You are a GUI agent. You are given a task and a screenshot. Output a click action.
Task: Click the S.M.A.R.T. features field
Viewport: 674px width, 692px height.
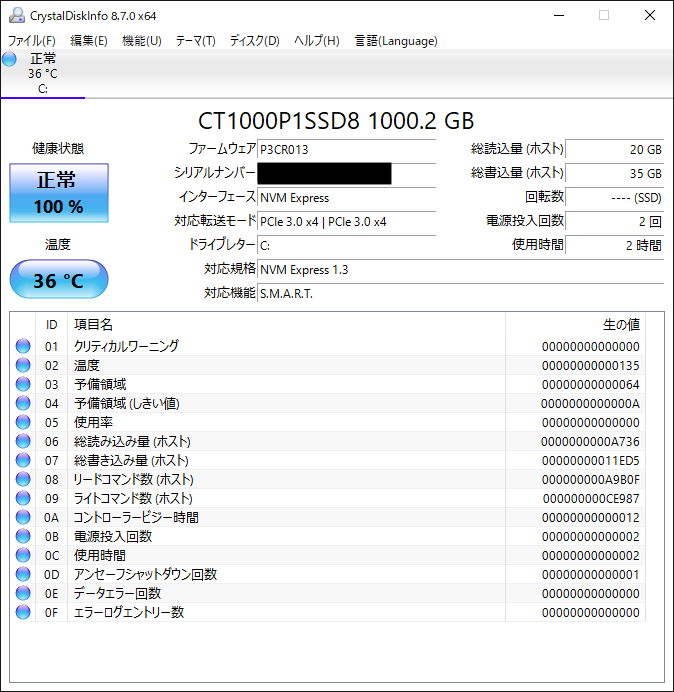pyautogui.click(x=460, y=293)
